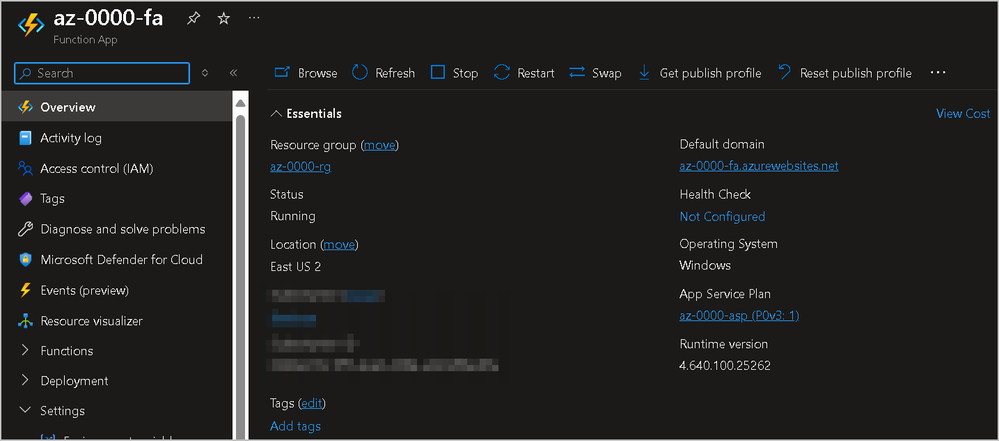Click the Function App lightning icon in header
The image size is (999, 441).
pos(31,25)
